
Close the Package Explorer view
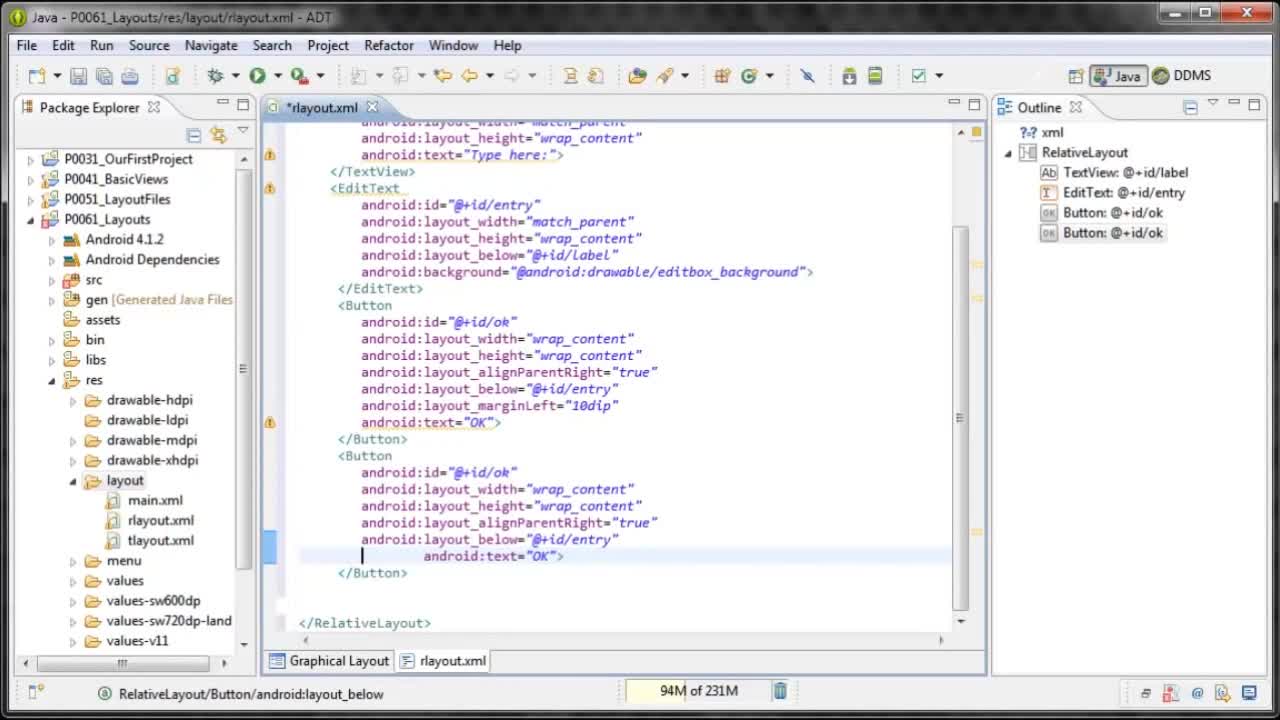click(x=154, y=107)
